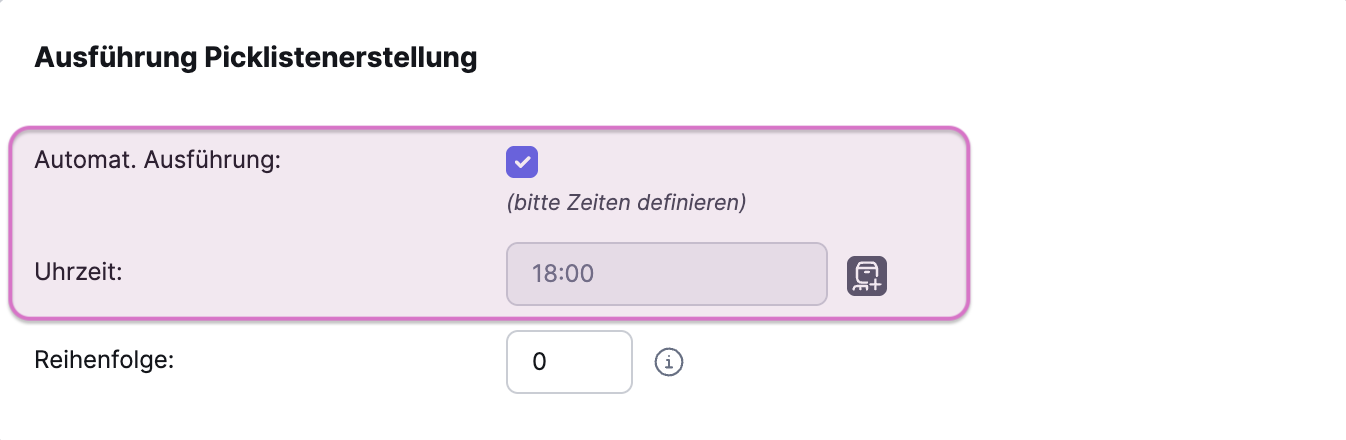Screen dimensions: 1346x440
Task: Toggle automatic picklist execution off
Action: pyautogui.click(x=522, y=162)
